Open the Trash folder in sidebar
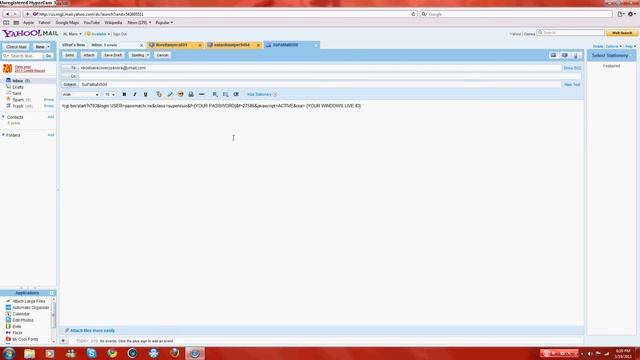 tap(19, 106)
